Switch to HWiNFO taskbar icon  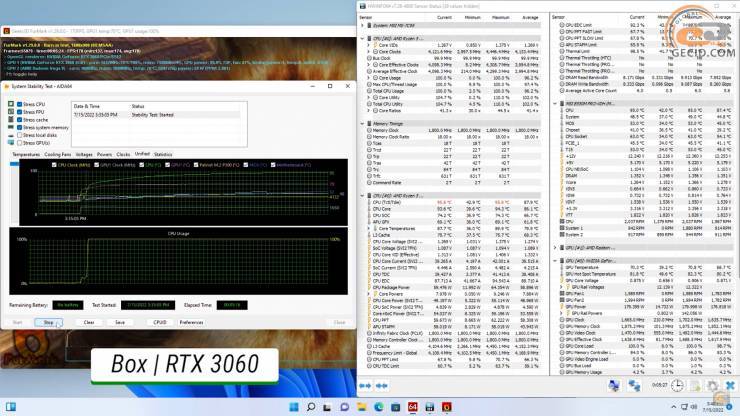429,407
